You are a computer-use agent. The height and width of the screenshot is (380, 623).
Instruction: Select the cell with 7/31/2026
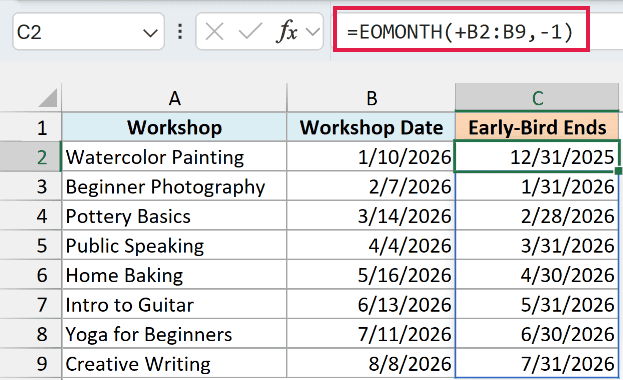tap(537, 363)
